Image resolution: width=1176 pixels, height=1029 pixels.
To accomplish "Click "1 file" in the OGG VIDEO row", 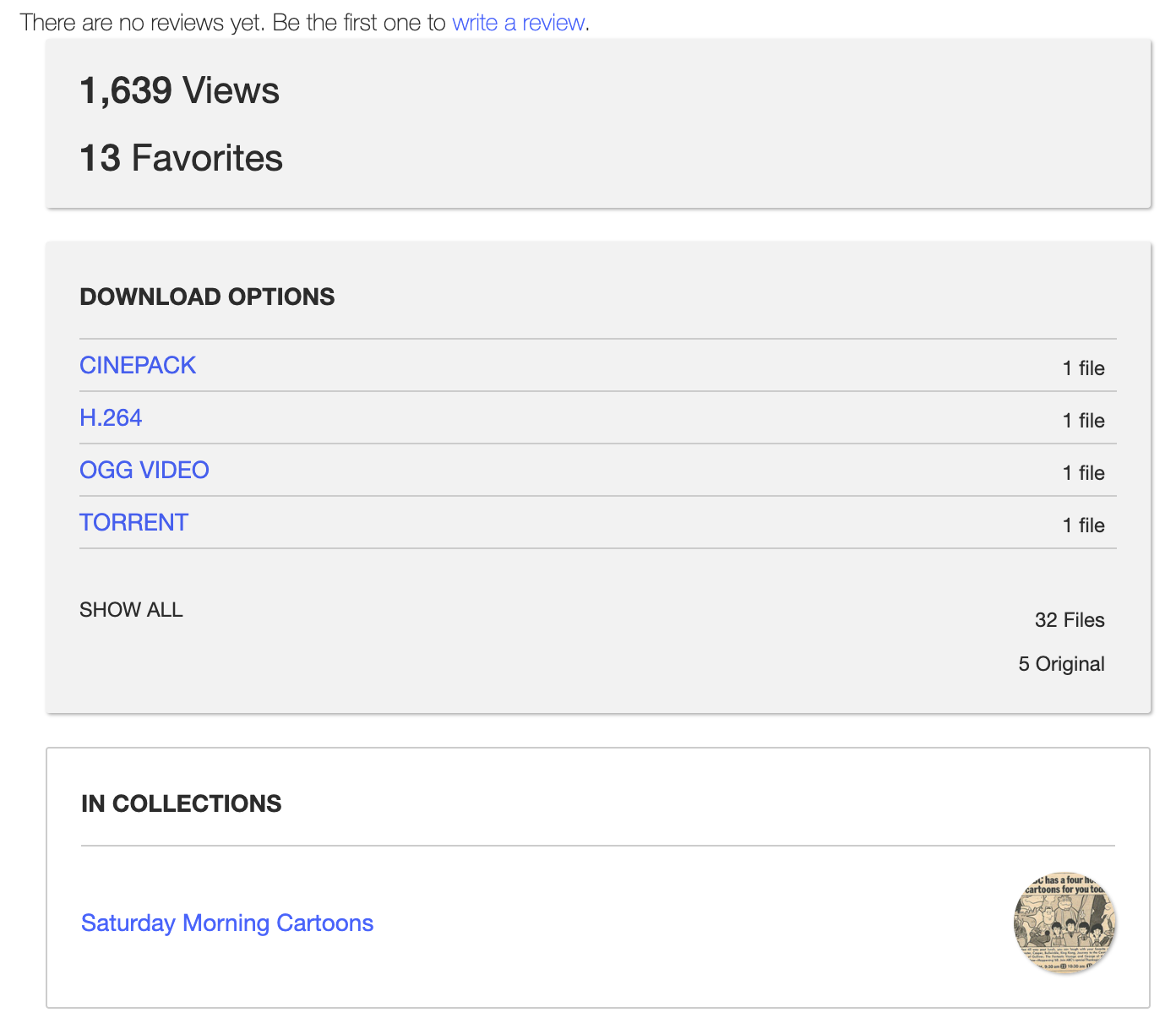I will pyautogui.click(x=1083, y=473).
